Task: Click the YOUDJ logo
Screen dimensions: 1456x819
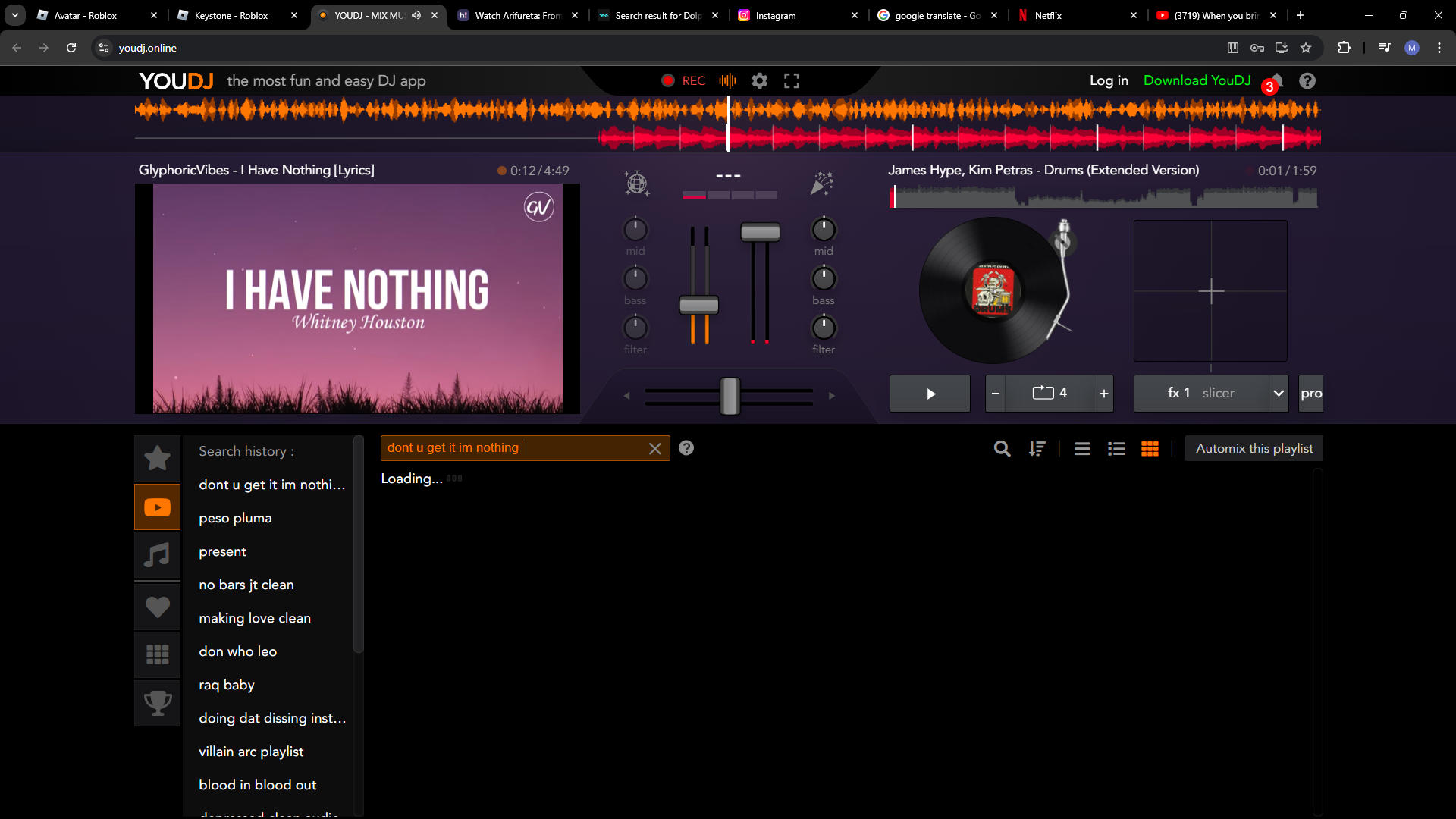Action: point(176,80)
